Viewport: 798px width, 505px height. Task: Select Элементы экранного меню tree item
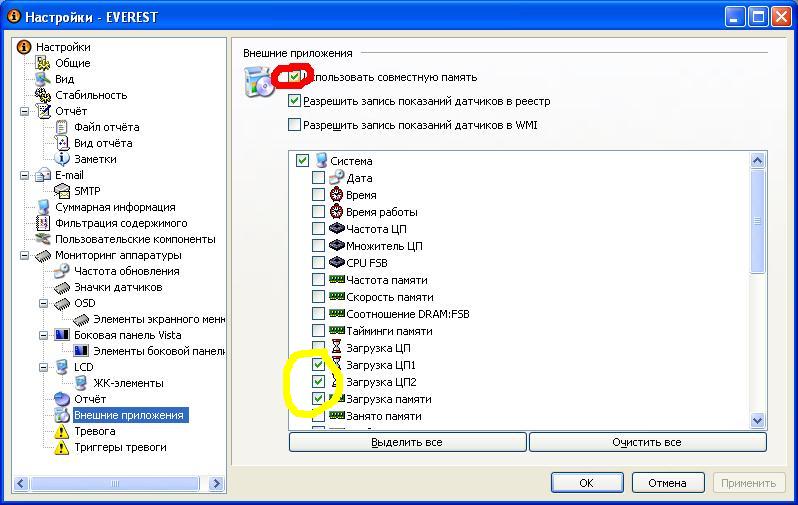159,319
